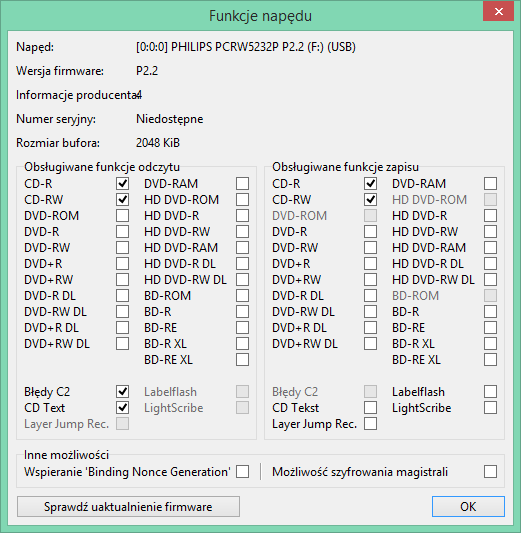Click the drive name 'PHILIPS PCRW5232P' text
The width and height of the screenshot is (521, 533).
225,47
